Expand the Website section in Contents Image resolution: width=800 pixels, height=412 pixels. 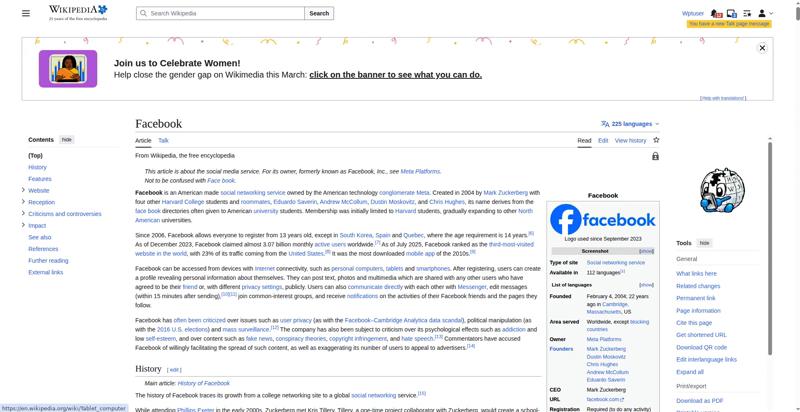click(23, 190)
